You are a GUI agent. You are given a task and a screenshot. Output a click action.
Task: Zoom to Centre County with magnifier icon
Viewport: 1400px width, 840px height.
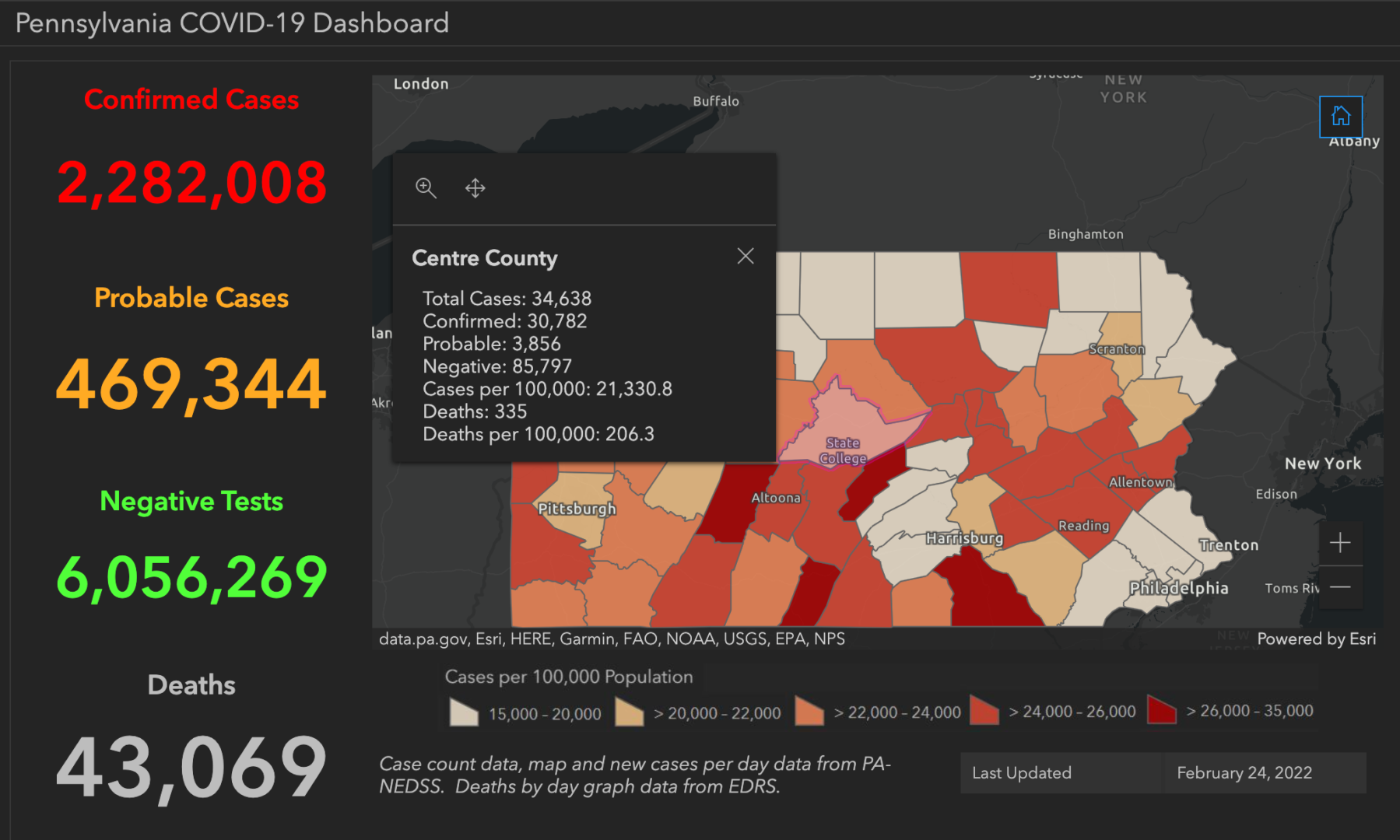(426, 188)
